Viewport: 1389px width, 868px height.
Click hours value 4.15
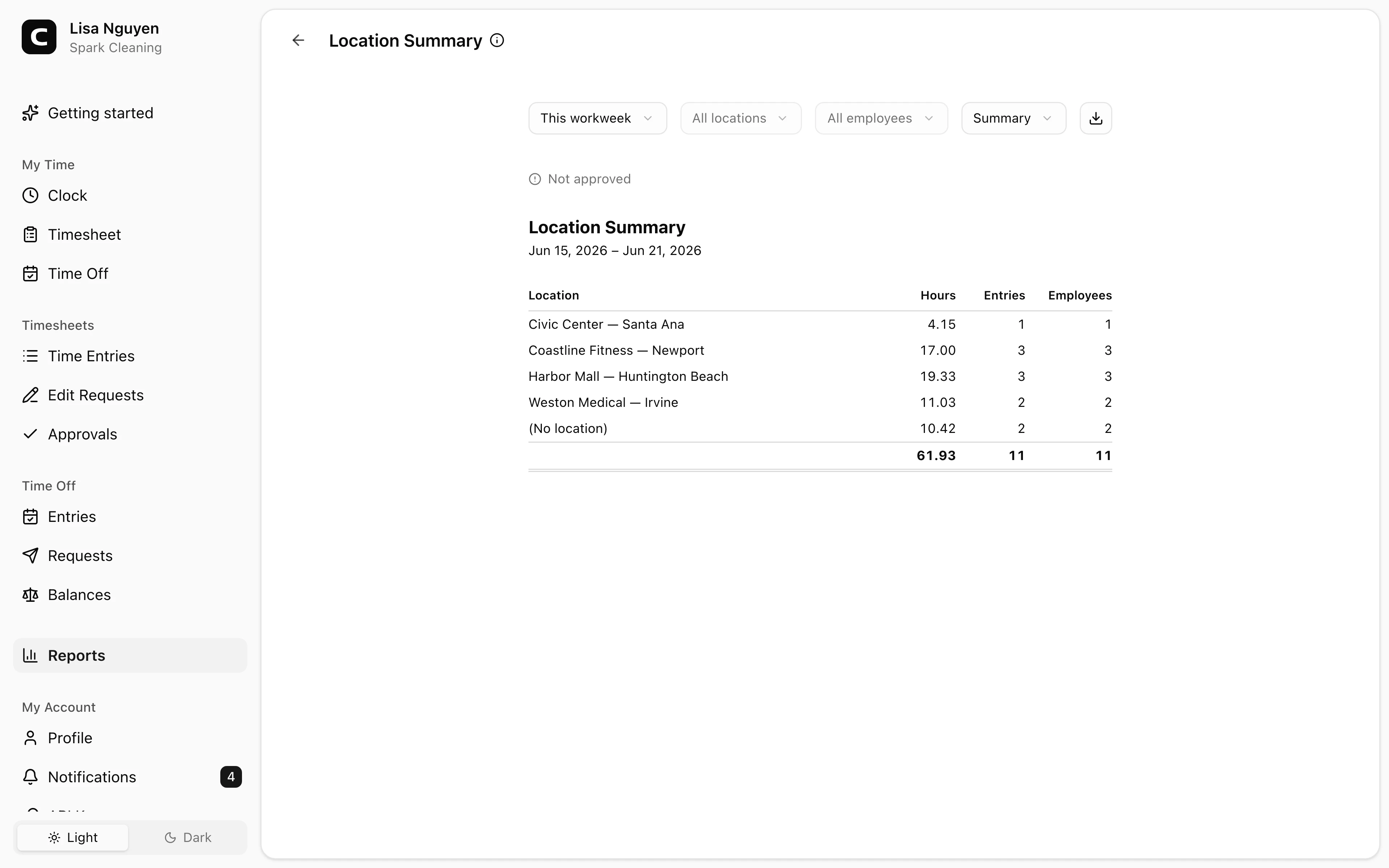pos(942,324)
